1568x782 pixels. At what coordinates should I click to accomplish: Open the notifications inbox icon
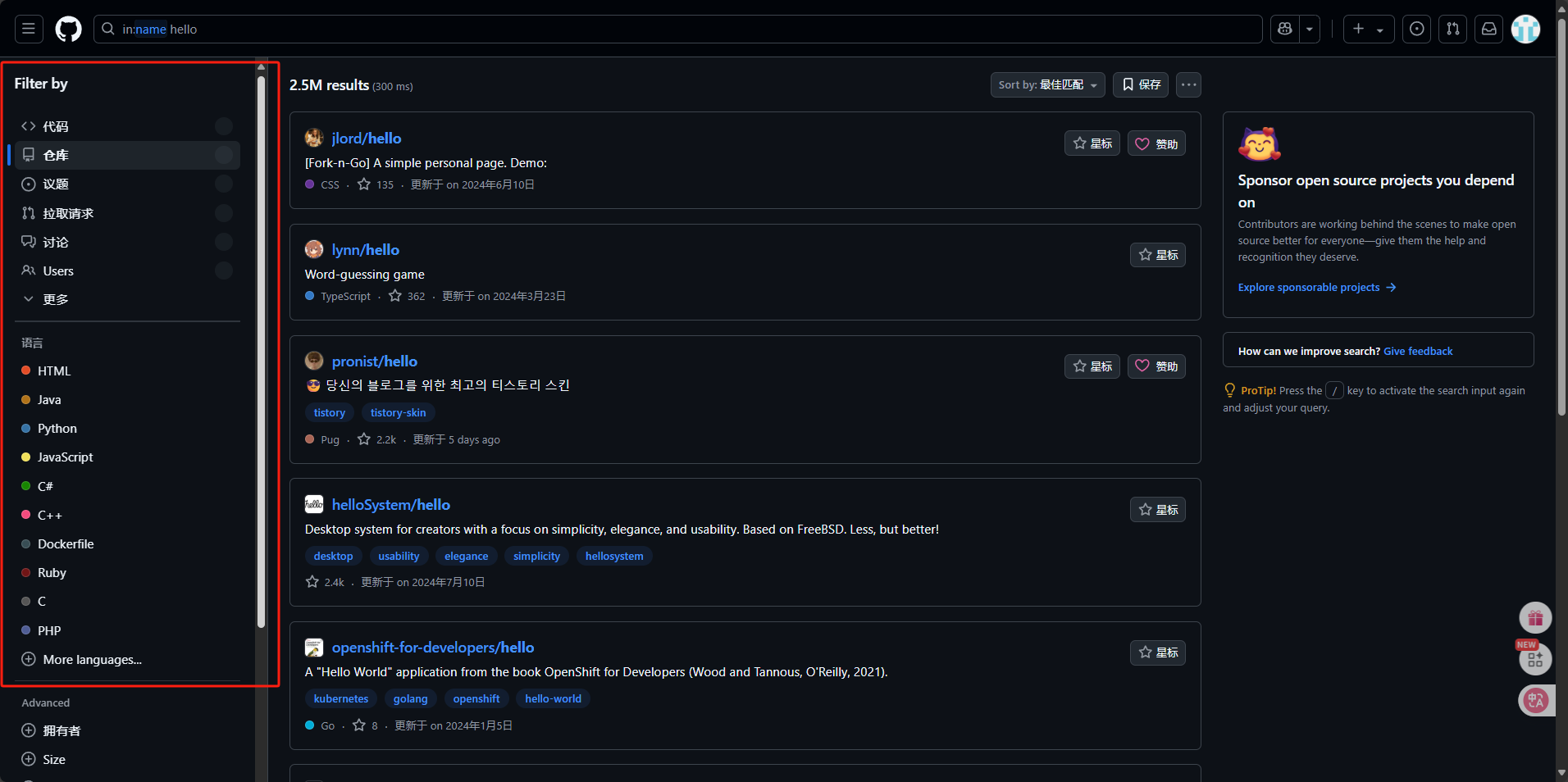click(x=1488, y=29)
